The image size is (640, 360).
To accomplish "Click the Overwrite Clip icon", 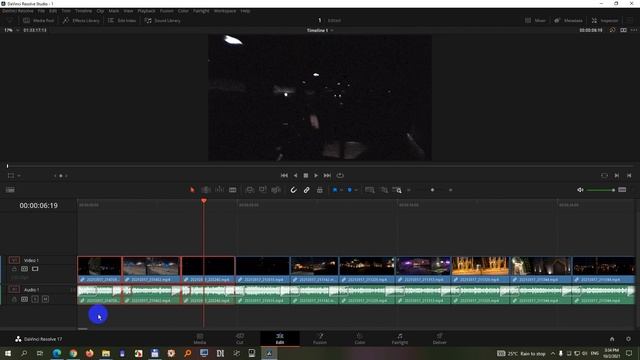I will tap(263, 190).
